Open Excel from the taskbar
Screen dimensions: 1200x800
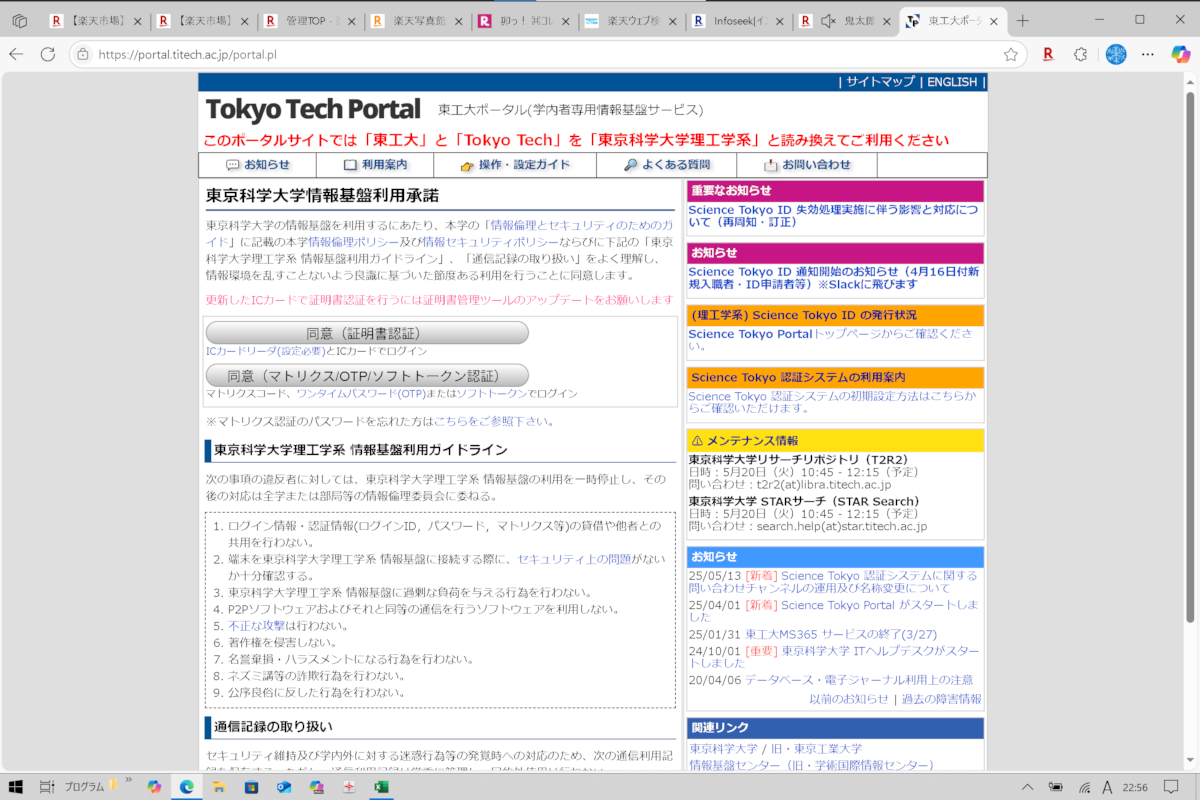[x=381, y=787]
